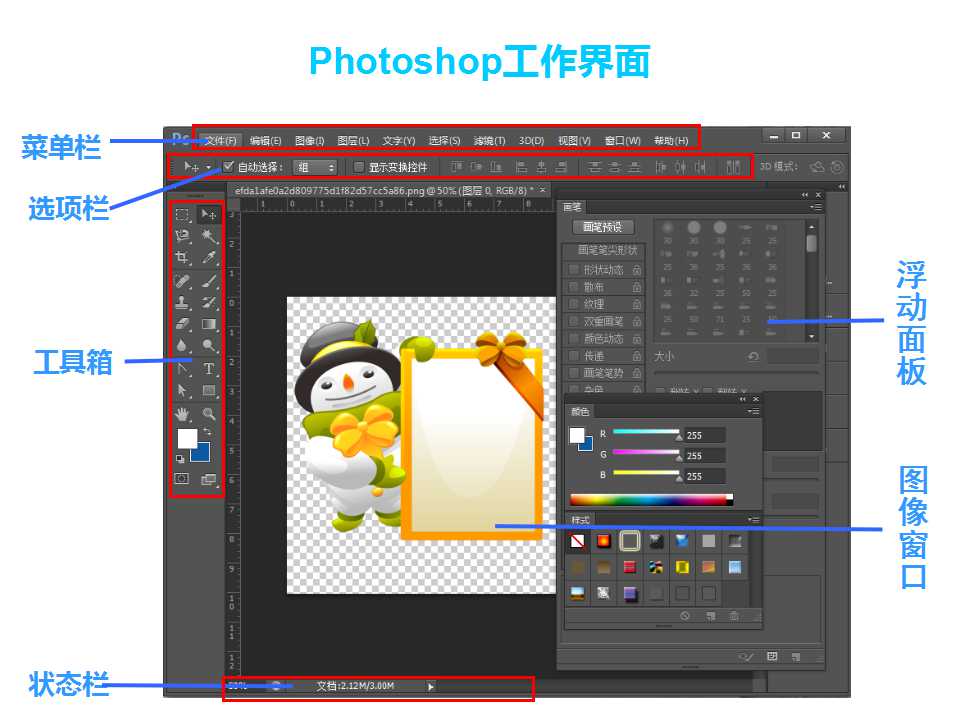
Task: Open the 颜色 panel flyout menu
Action: click(754, 411)
